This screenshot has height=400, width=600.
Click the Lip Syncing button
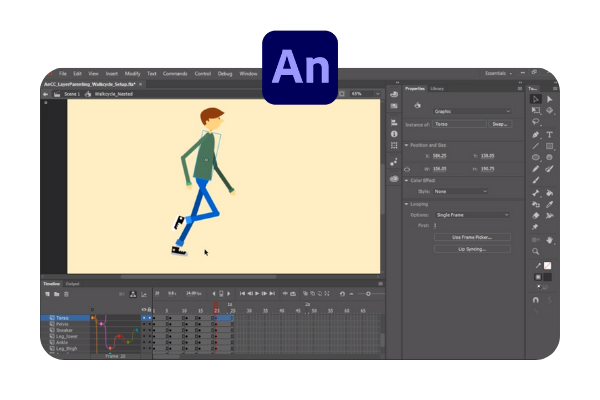(x=471, y=248)
